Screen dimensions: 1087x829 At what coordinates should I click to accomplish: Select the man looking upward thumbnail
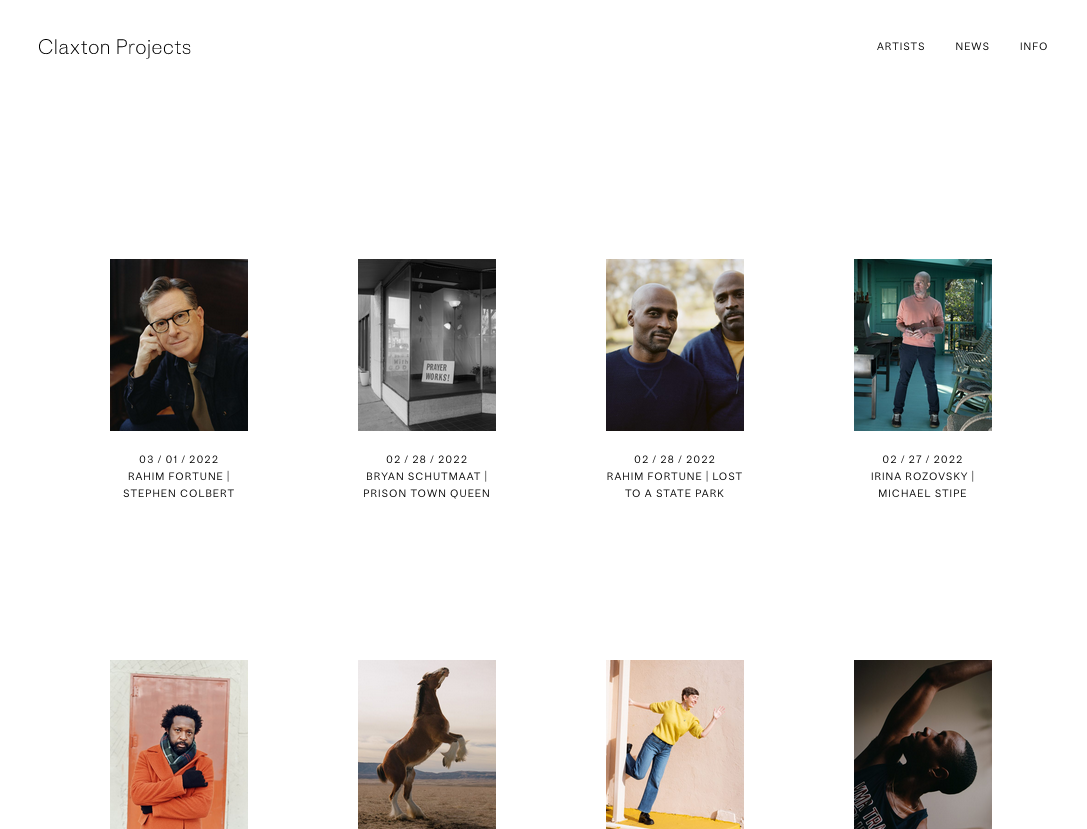[x=923, y=744]
